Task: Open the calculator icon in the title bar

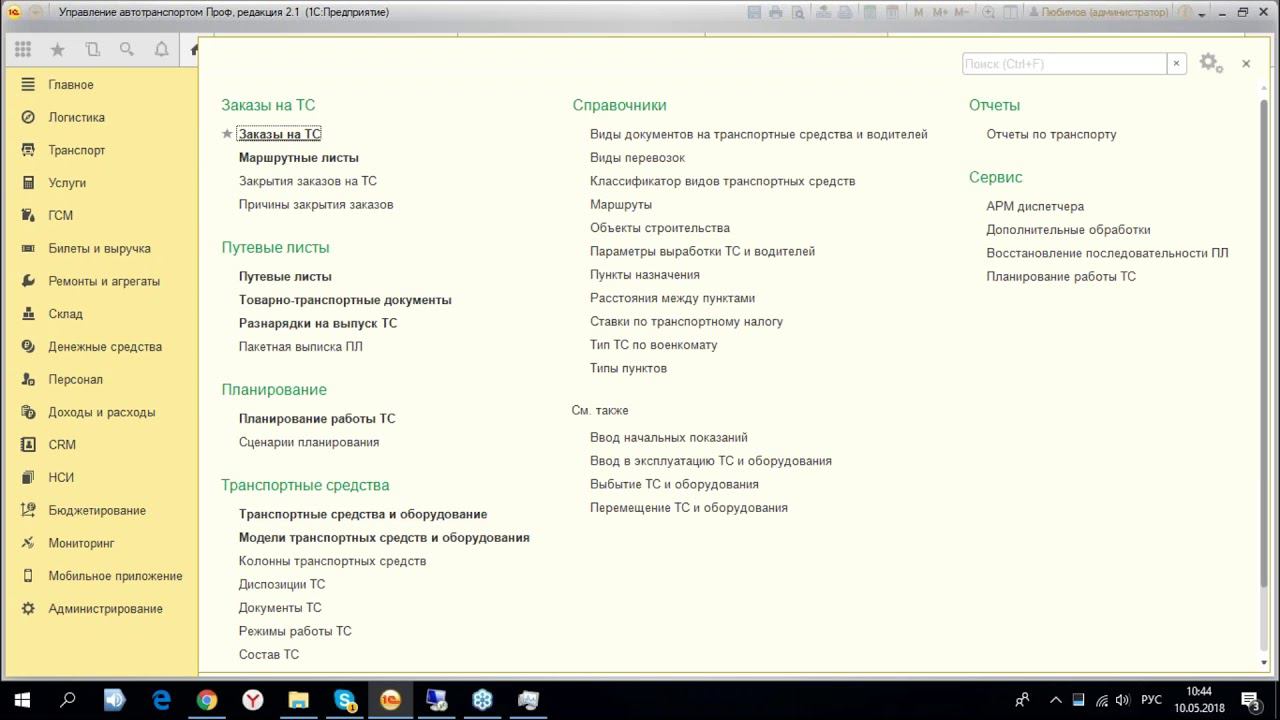Action: click(868, 13)
